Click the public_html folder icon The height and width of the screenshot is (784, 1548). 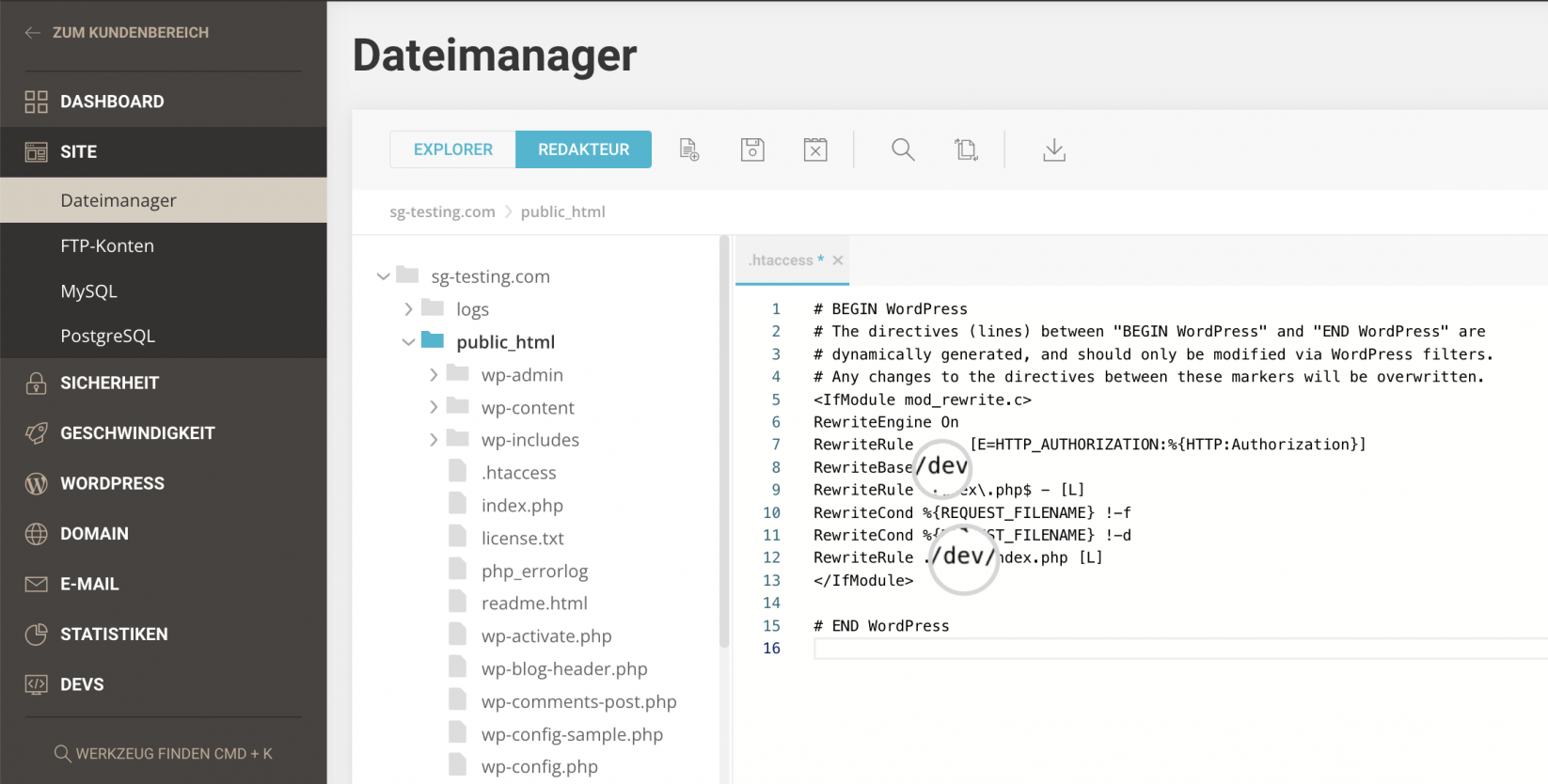tap(433, 340)
